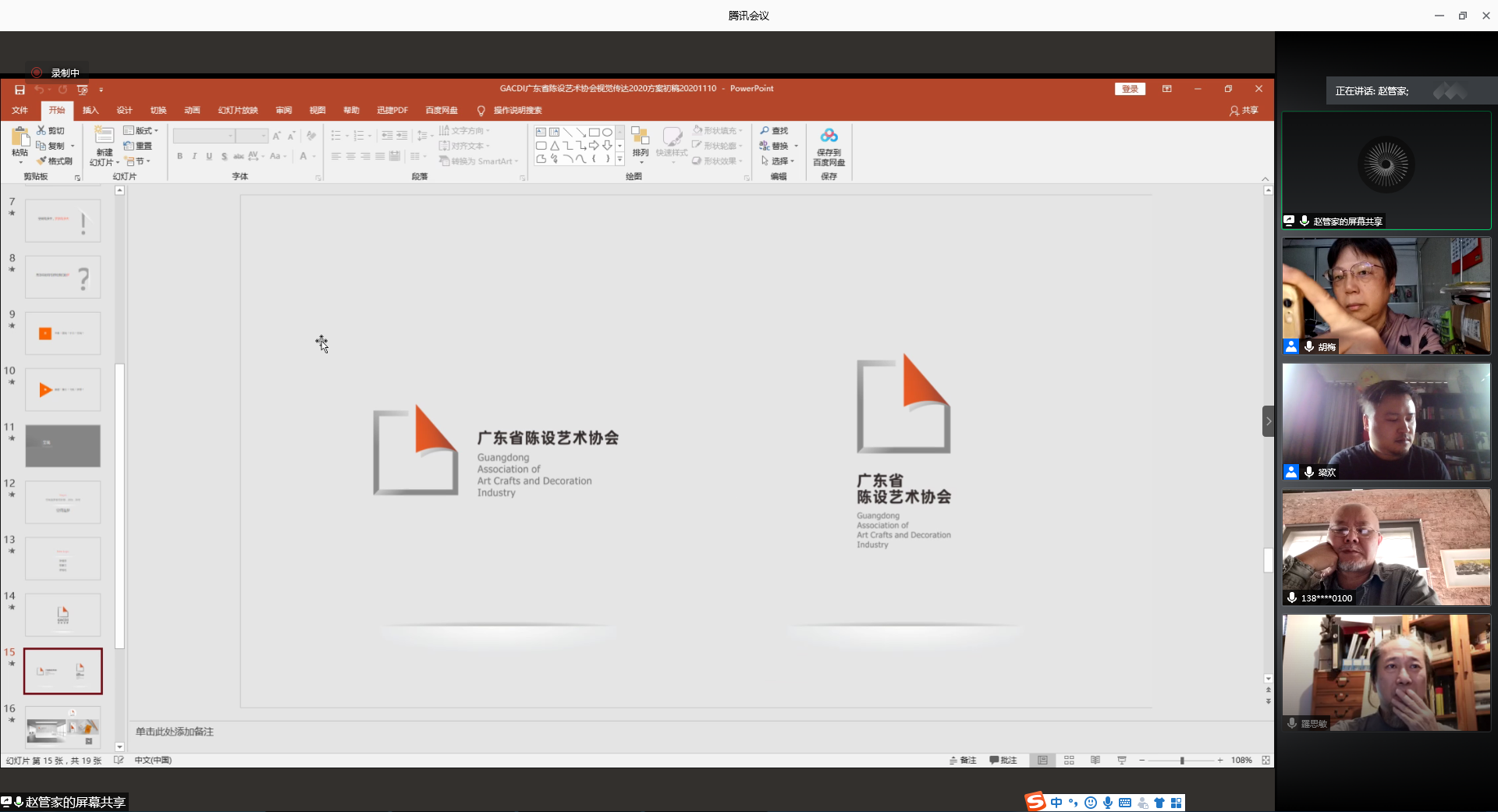The width and height of the screenshot is (1498, 812).
Task: Switch to the Slide Show (幻灯片放映) tab
Action: tap(238, 110)
